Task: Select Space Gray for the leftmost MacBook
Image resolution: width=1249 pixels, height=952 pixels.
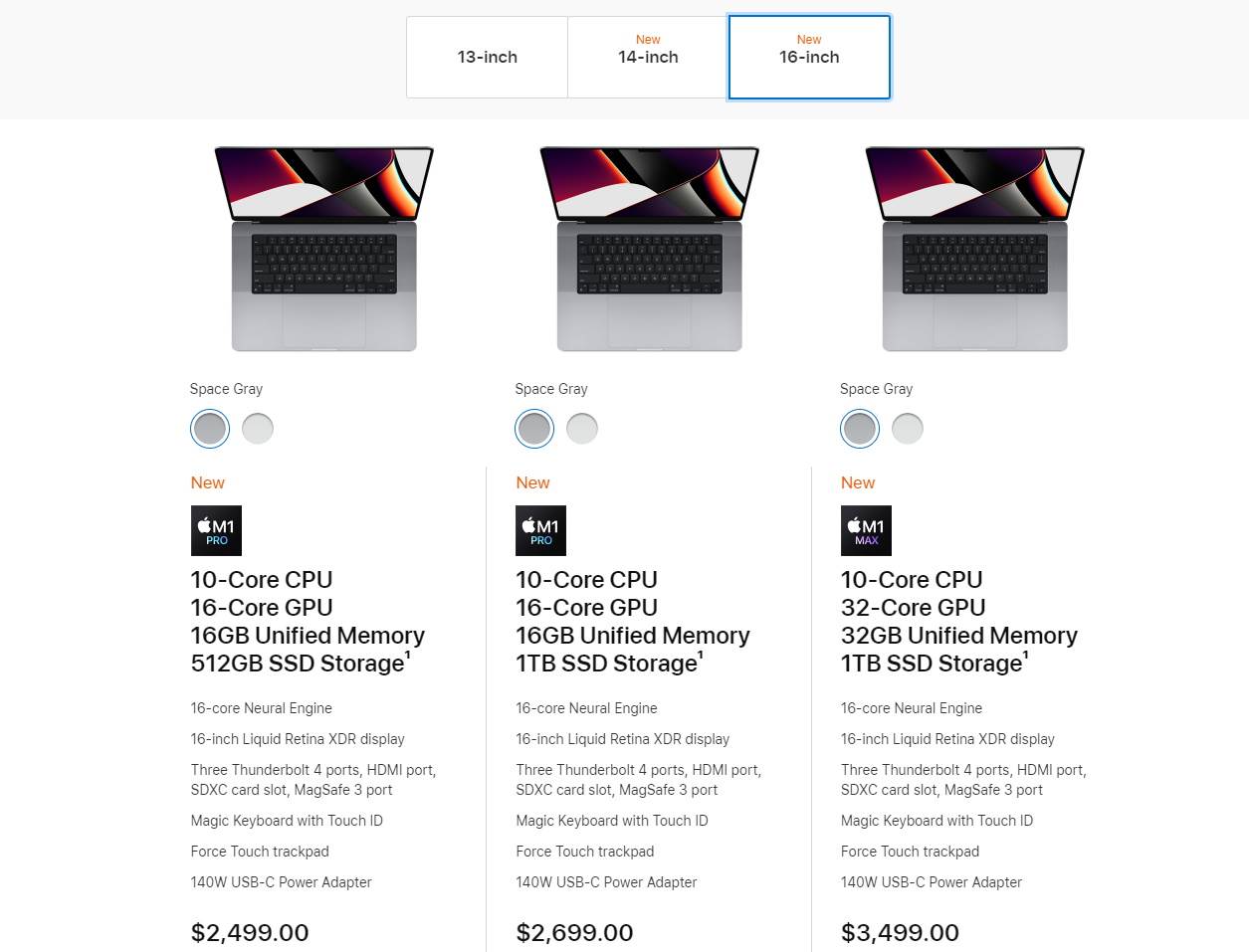Action: pos(209,428)
